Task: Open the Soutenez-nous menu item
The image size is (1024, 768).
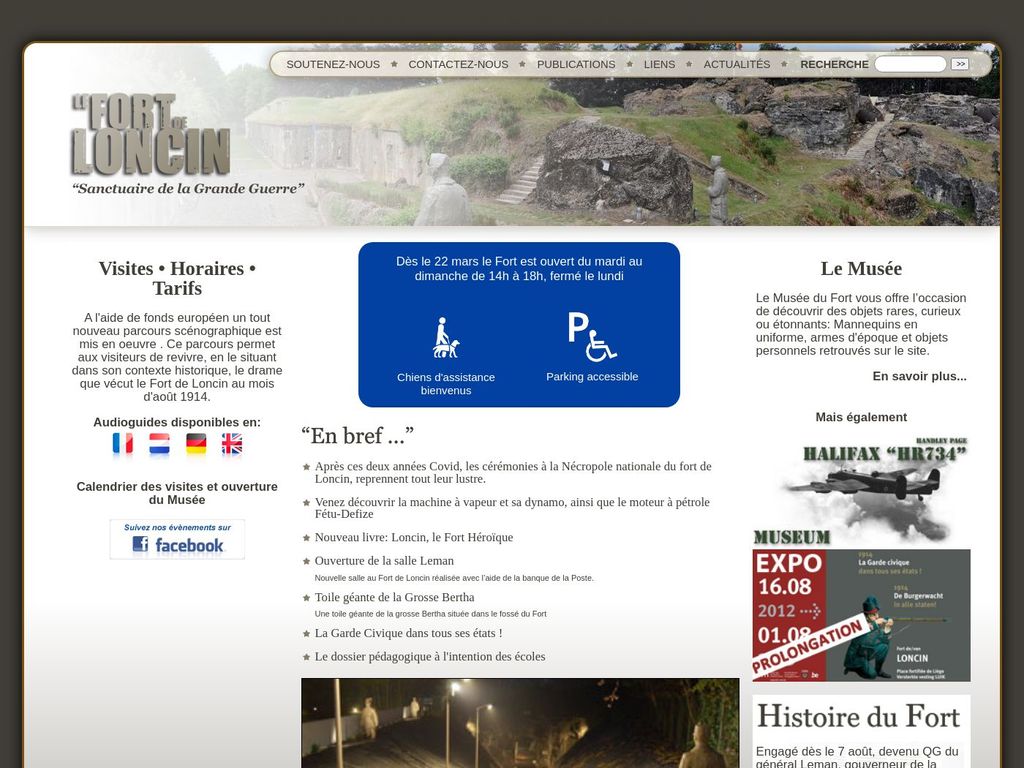Action: click(333, 64)
